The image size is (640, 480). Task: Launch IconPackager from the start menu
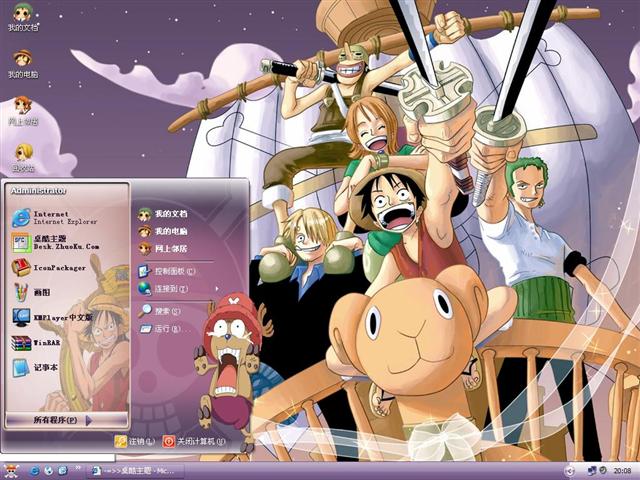click(x=49, y=268)
